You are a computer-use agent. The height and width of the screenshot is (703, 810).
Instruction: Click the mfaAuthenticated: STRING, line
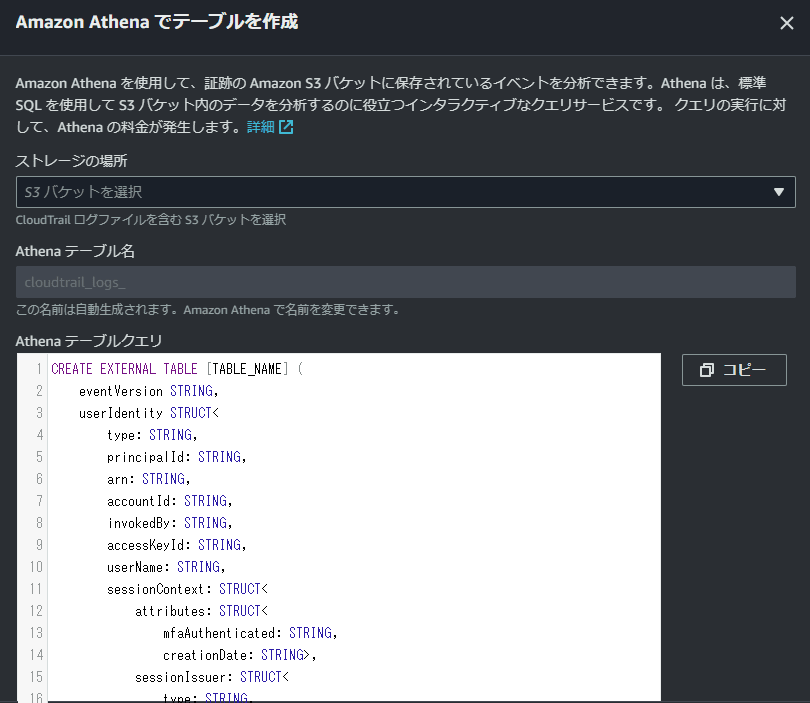point(250,633)
